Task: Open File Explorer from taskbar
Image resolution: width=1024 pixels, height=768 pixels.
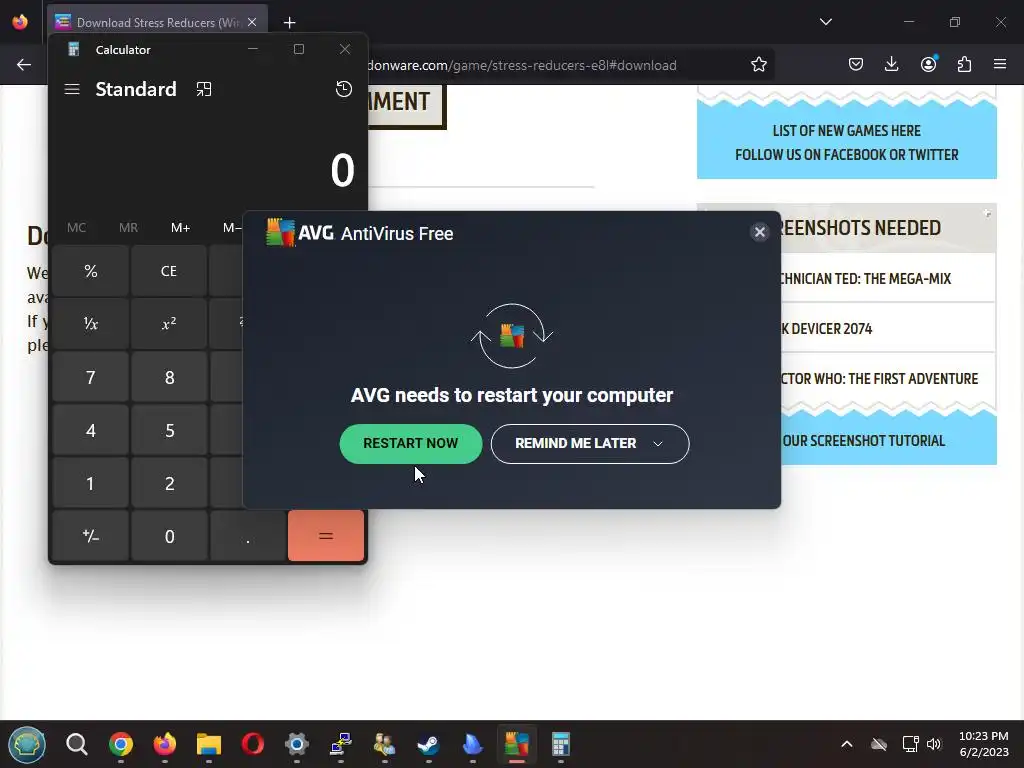Action: [x=209, y=744]
